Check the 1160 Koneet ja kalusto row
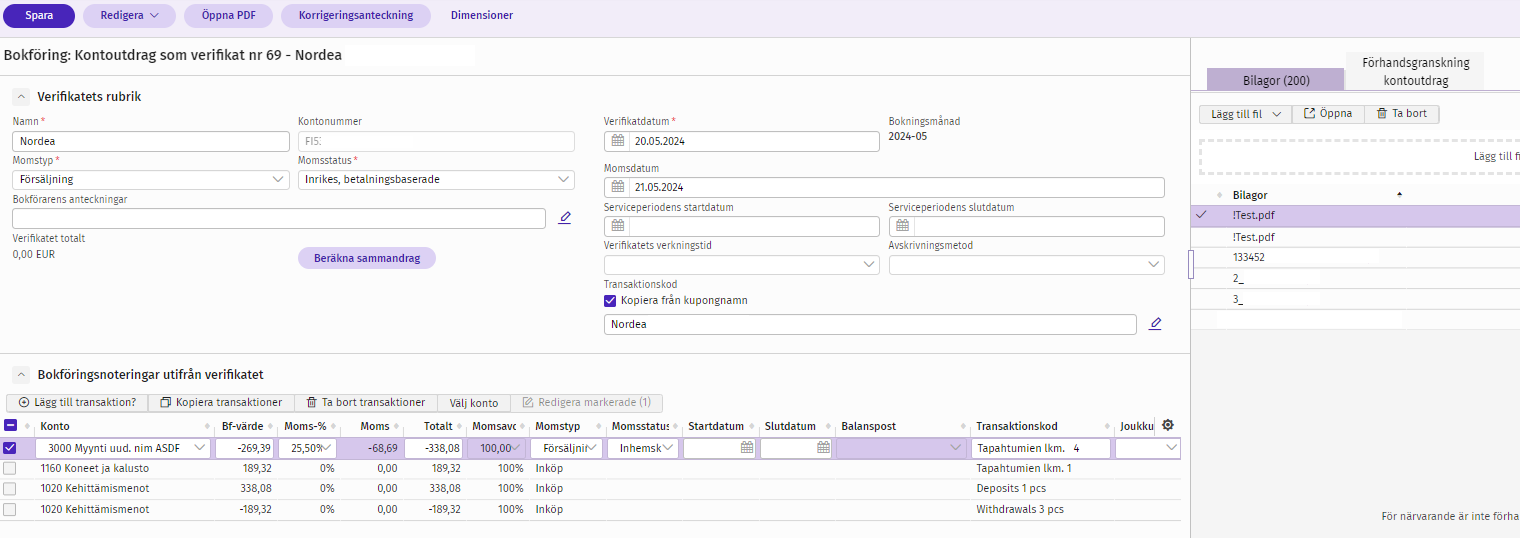Viewport: 1520px width, 538px height. [10, 468]
